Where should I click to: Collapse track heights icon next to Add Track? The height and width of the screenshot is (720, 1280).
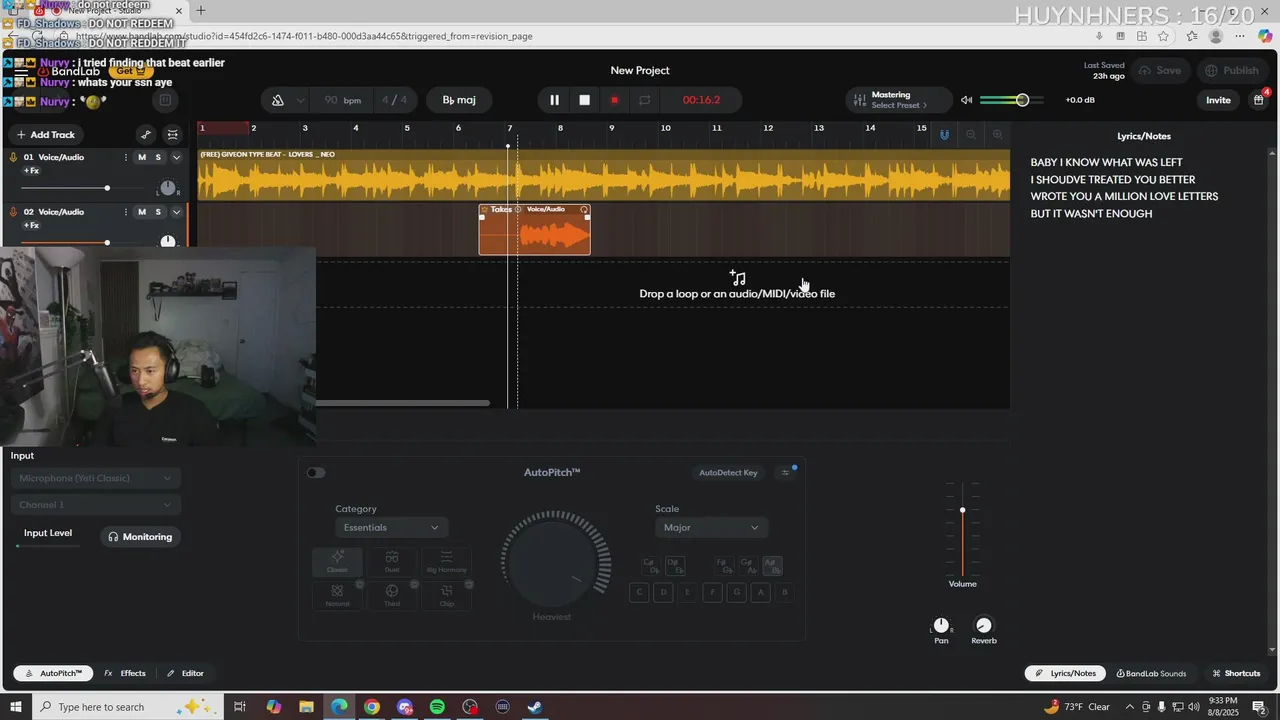(173, 135)
